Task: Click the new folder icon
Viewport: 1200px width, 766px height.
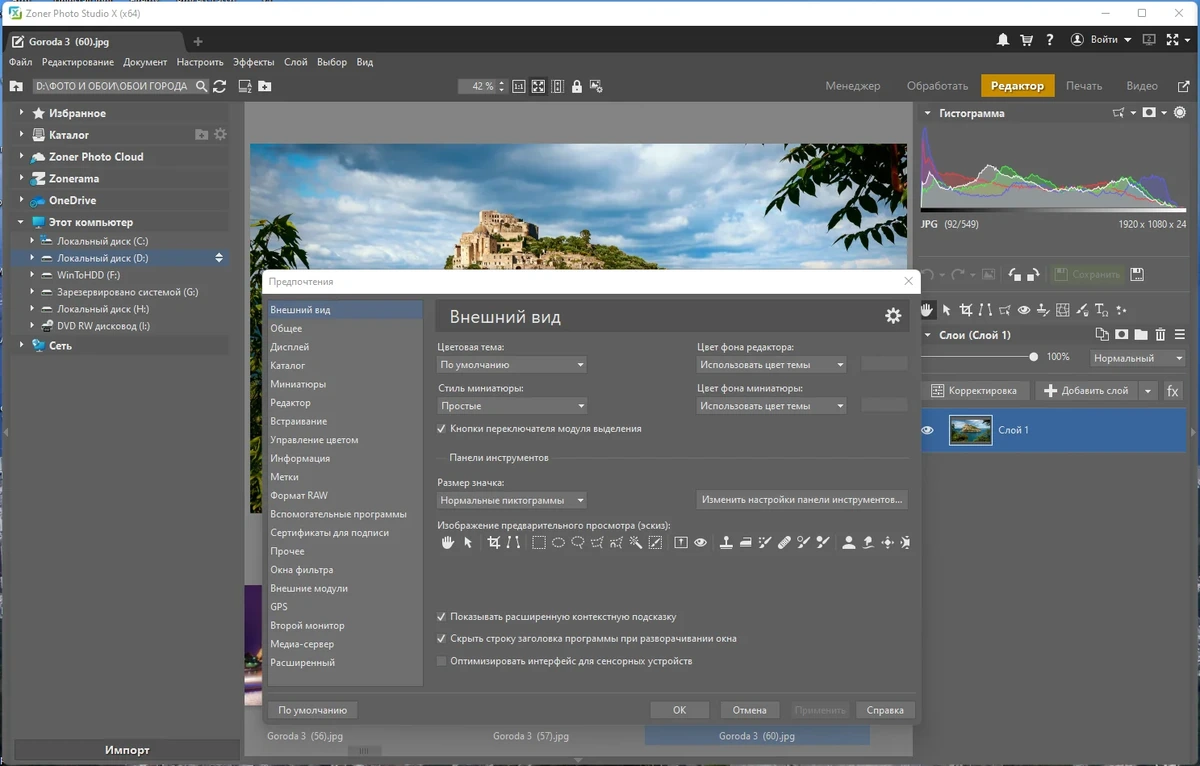Action: tap(264, 86)
